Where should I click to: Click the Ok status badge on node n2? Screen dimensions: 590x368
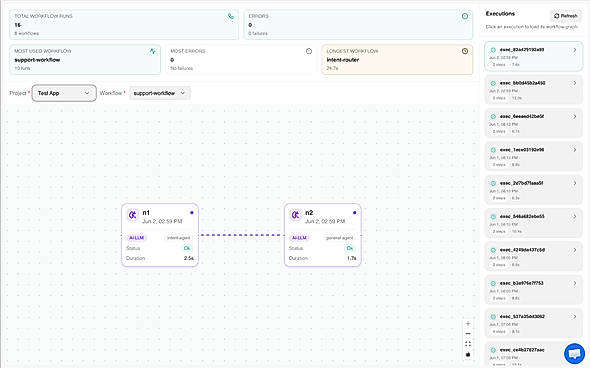pos(350,248)
